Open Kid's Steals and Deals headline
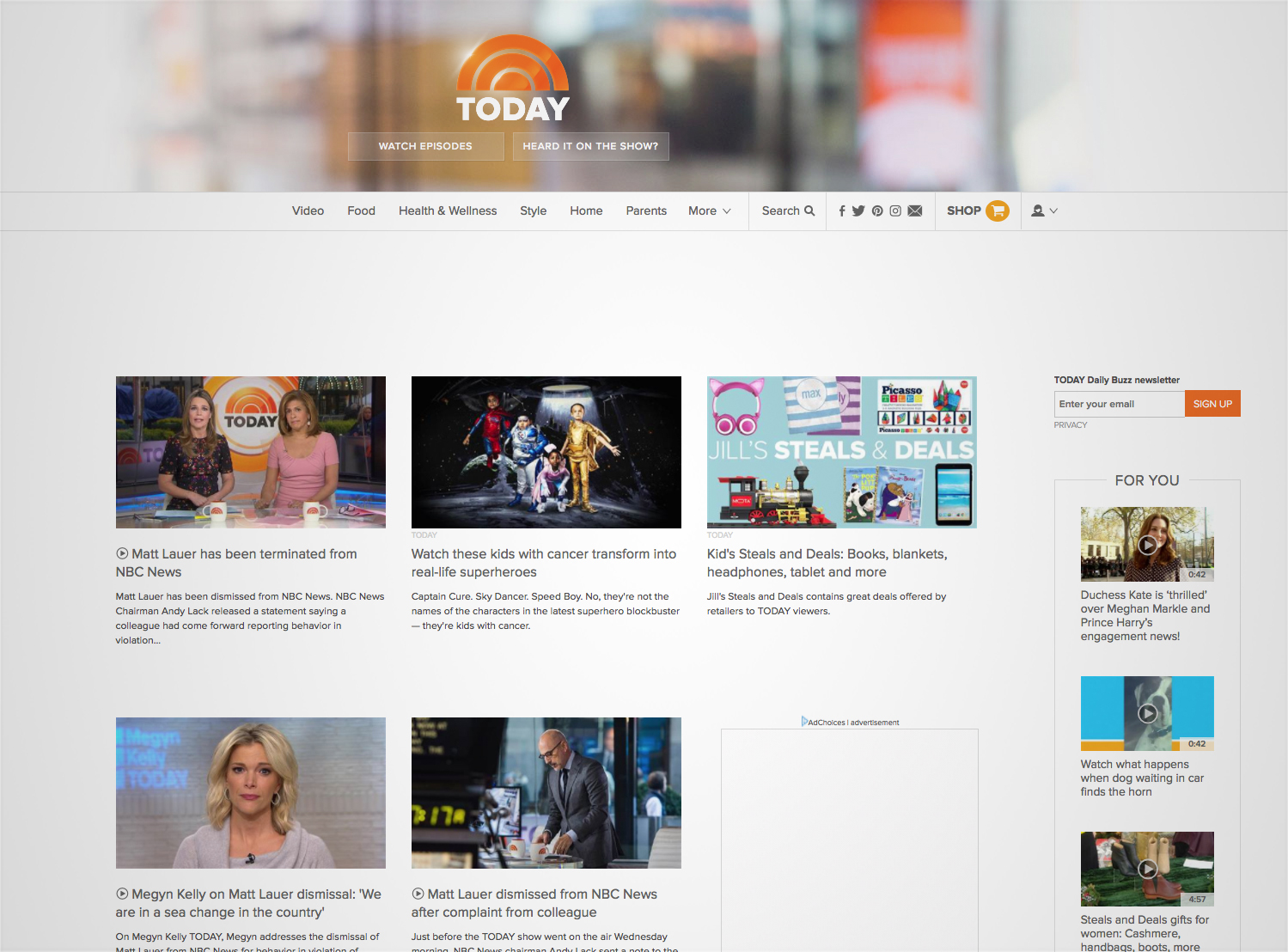 pyautogui.click(x=827, y=563)
